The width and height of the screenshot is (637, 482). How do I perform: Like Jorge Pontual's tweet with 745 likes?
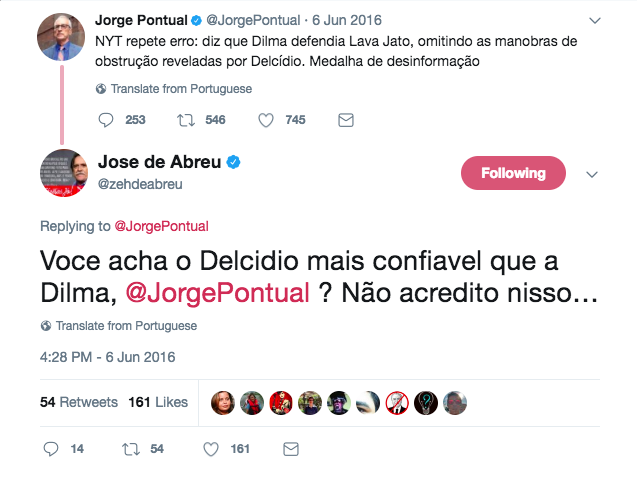[266, 120]
